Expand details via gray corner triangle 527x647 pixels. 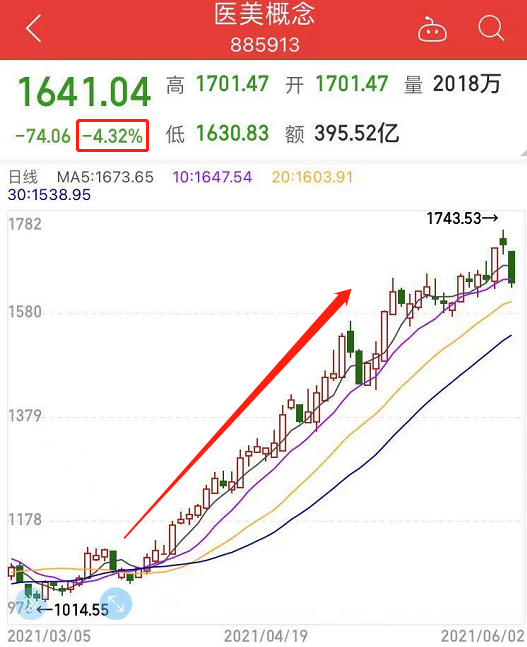(x=523, y=153)
